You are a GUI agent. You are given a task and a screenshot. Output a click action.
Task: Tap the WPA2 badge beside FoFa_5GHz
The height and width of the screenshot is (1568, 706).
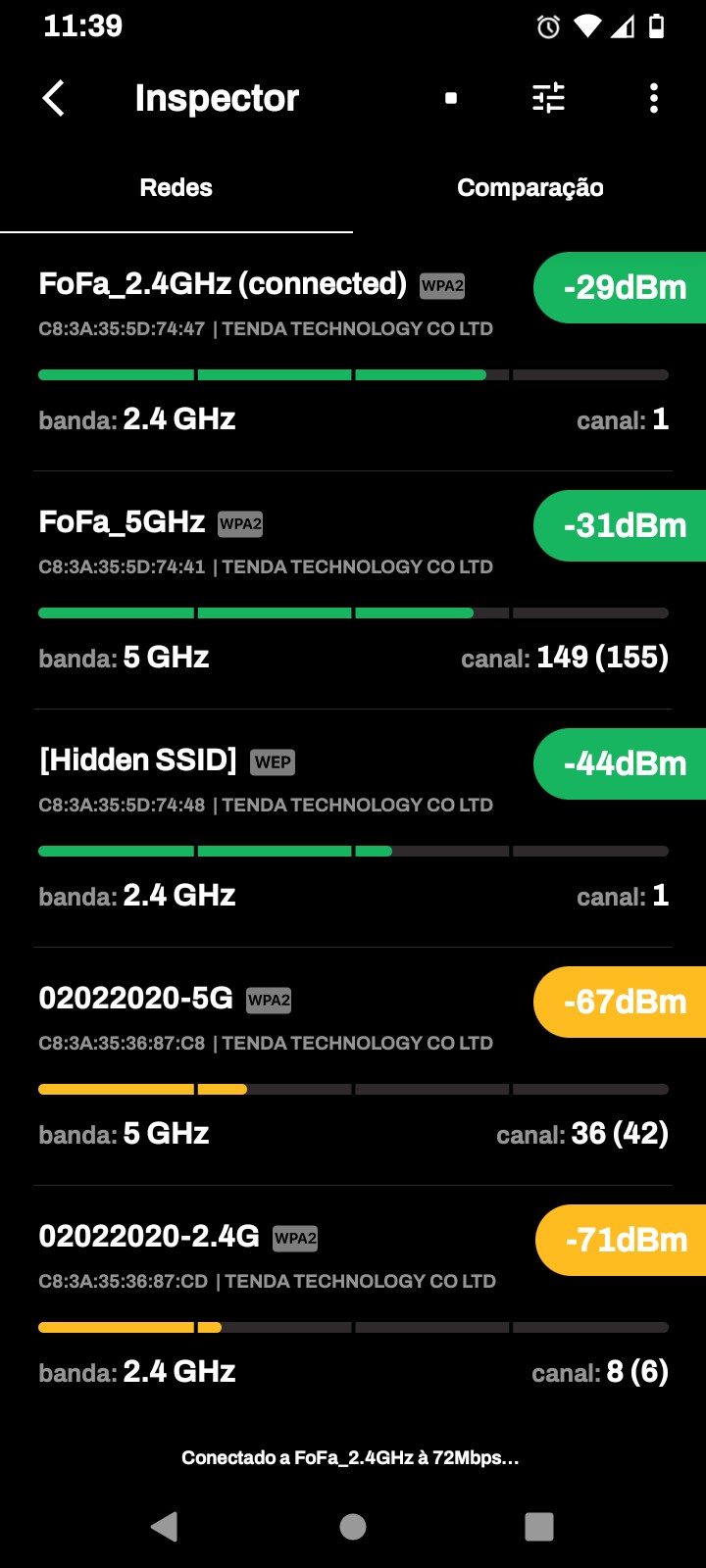tap(241, 524)
